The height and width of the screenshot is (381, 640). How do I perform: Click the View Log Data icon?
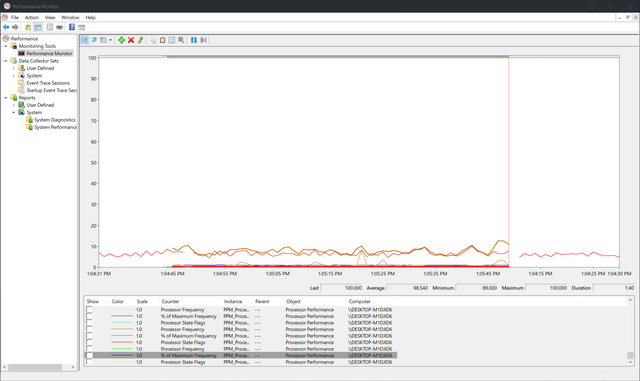pyautogui.click(x=94, y=40)
